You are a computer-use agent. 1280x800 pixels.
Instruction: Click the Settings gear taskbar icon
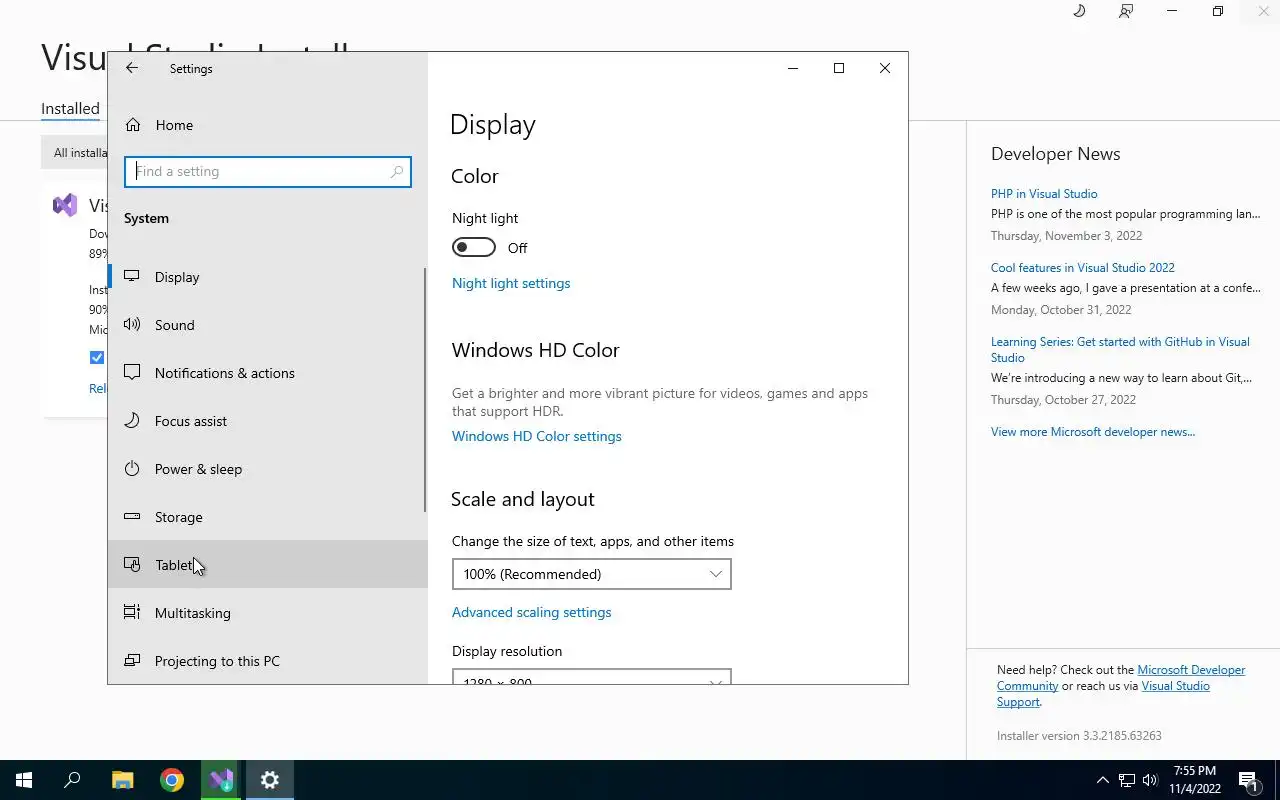[270, 780]
